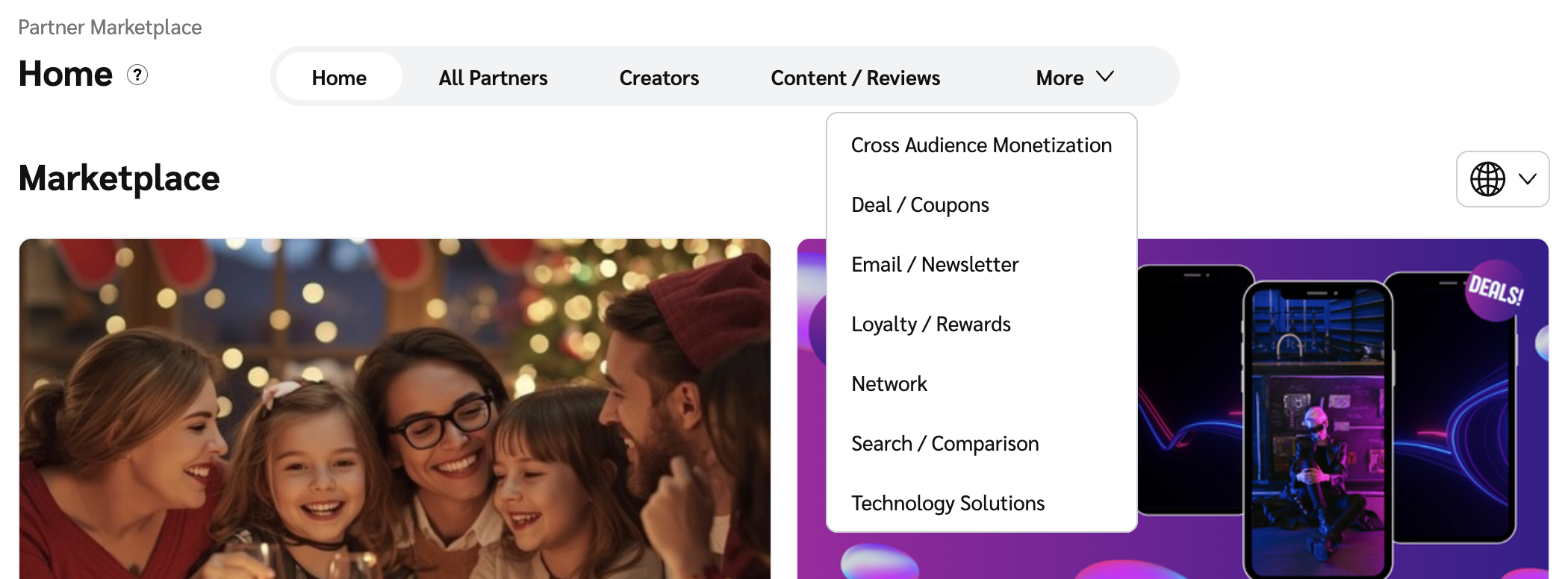This screenshot has width=1568, height=579.
Task: Select Network from the More menu
Action: coord(889,384)
